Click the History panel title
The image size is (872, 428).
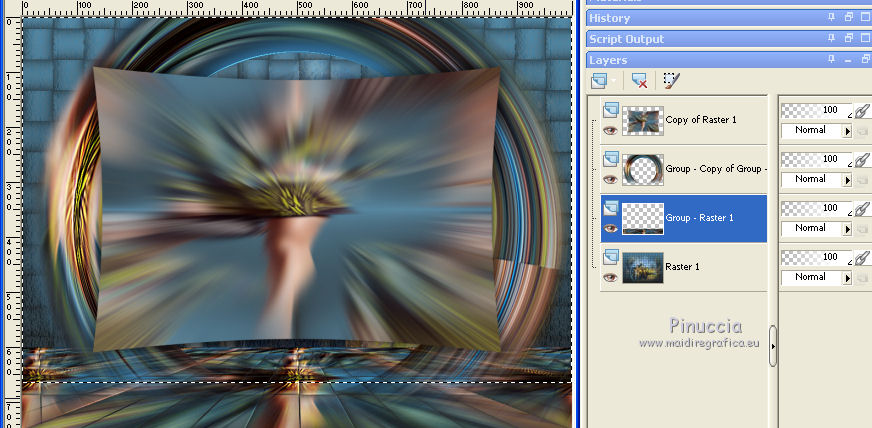pyautogui.click(x=610, y=18)
